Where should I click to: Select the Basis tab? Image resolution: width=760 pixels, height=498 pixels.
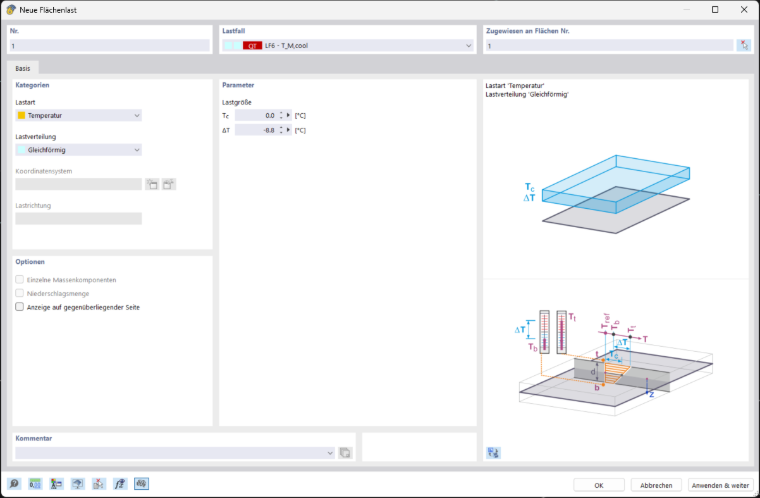(x=23, y=68)
